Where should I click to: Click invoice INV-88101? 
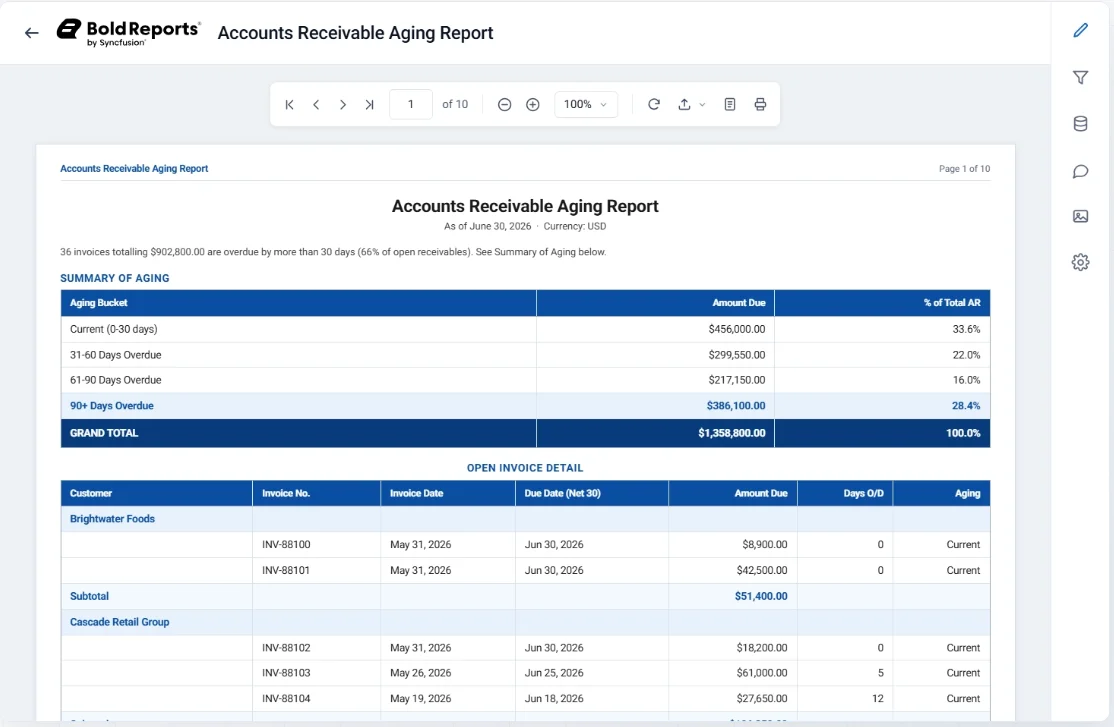[286, 570]
